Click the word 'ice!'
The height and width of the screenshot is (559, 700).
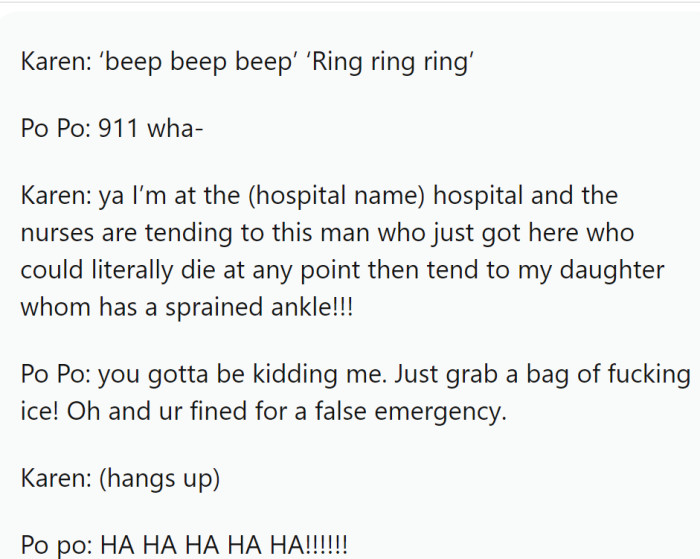tap(39, 411)
